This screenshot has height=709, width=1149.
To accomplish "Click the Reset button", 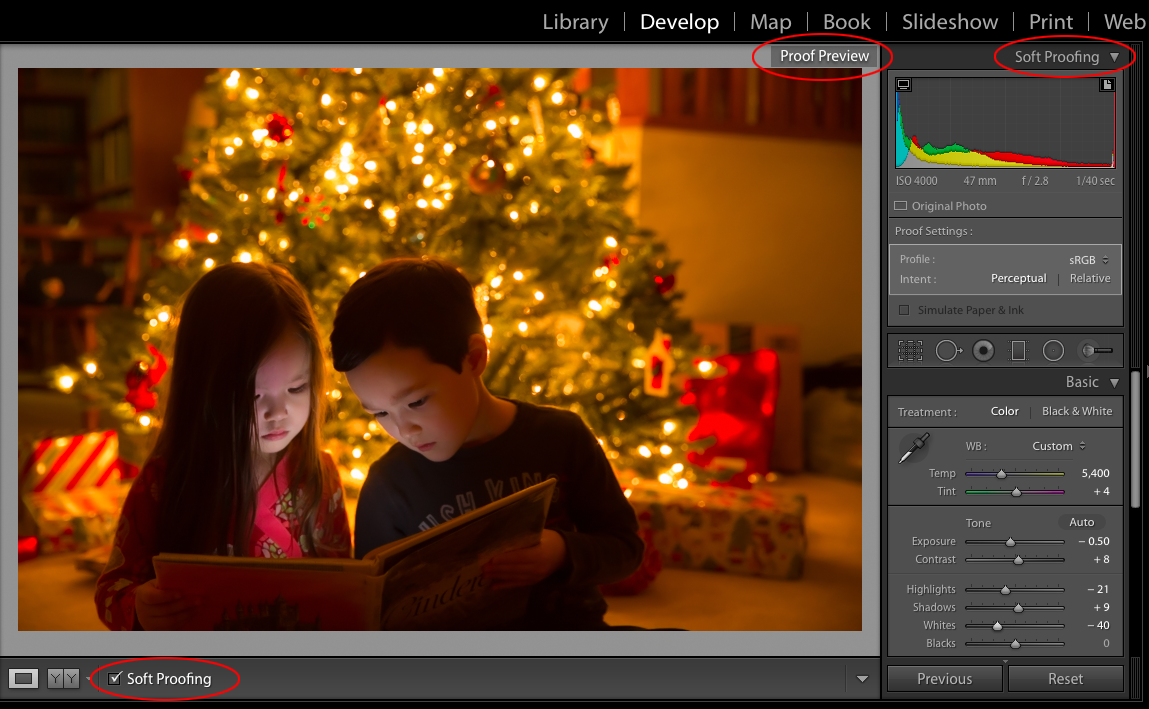I will point(1065,679).
